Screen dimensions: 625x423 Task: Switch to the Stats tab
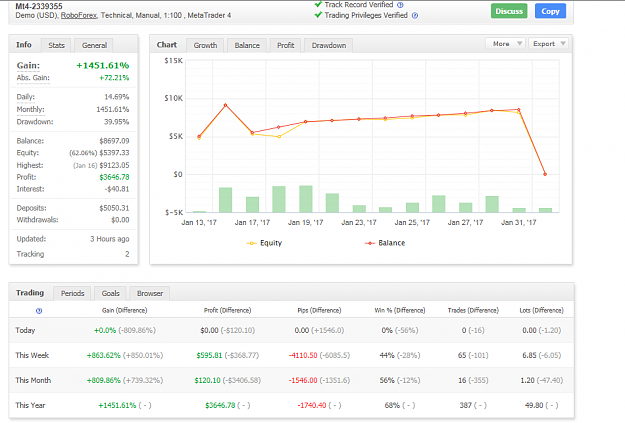click(56, 45)
